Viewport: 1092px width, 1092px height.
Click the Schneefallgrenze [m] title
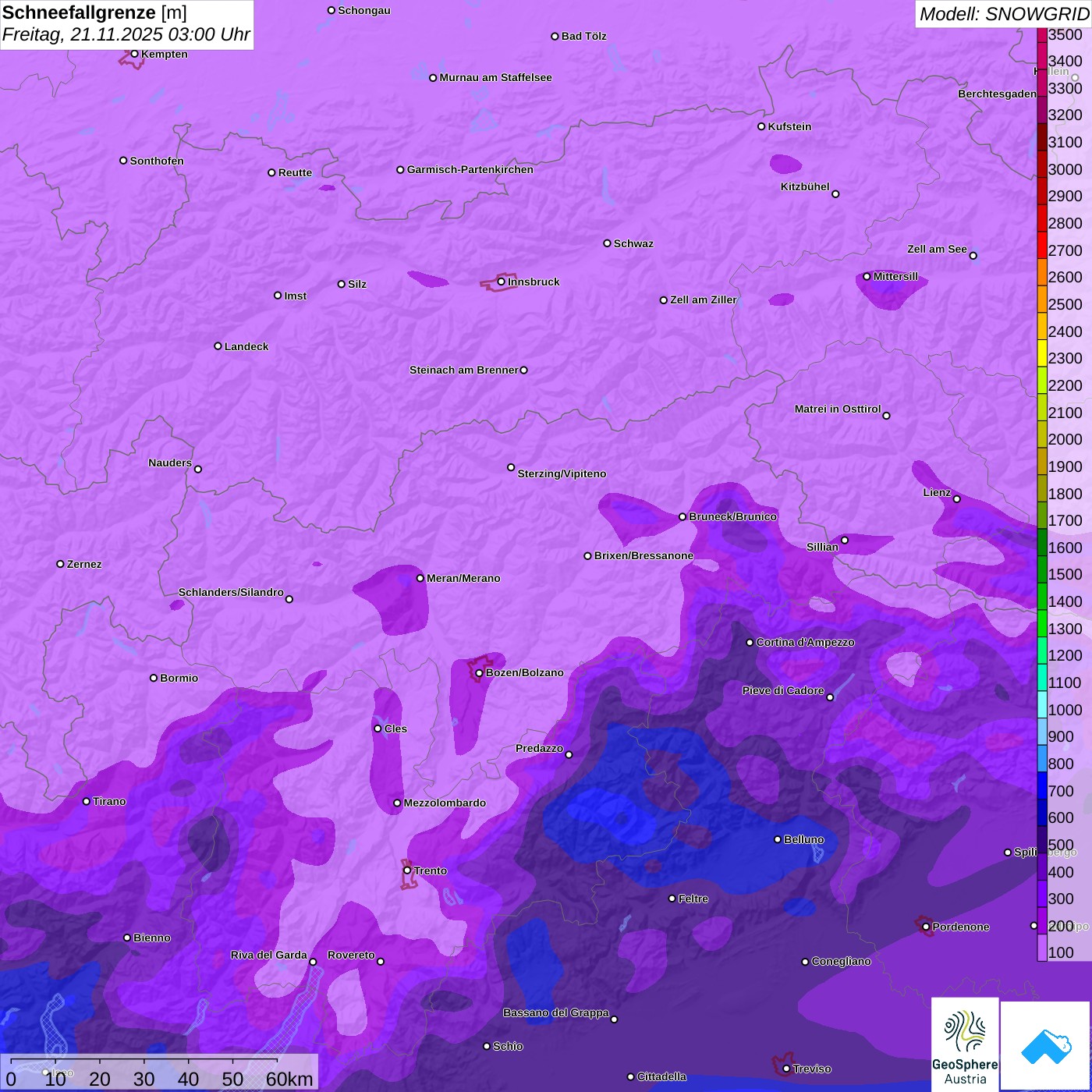[94, 13]
